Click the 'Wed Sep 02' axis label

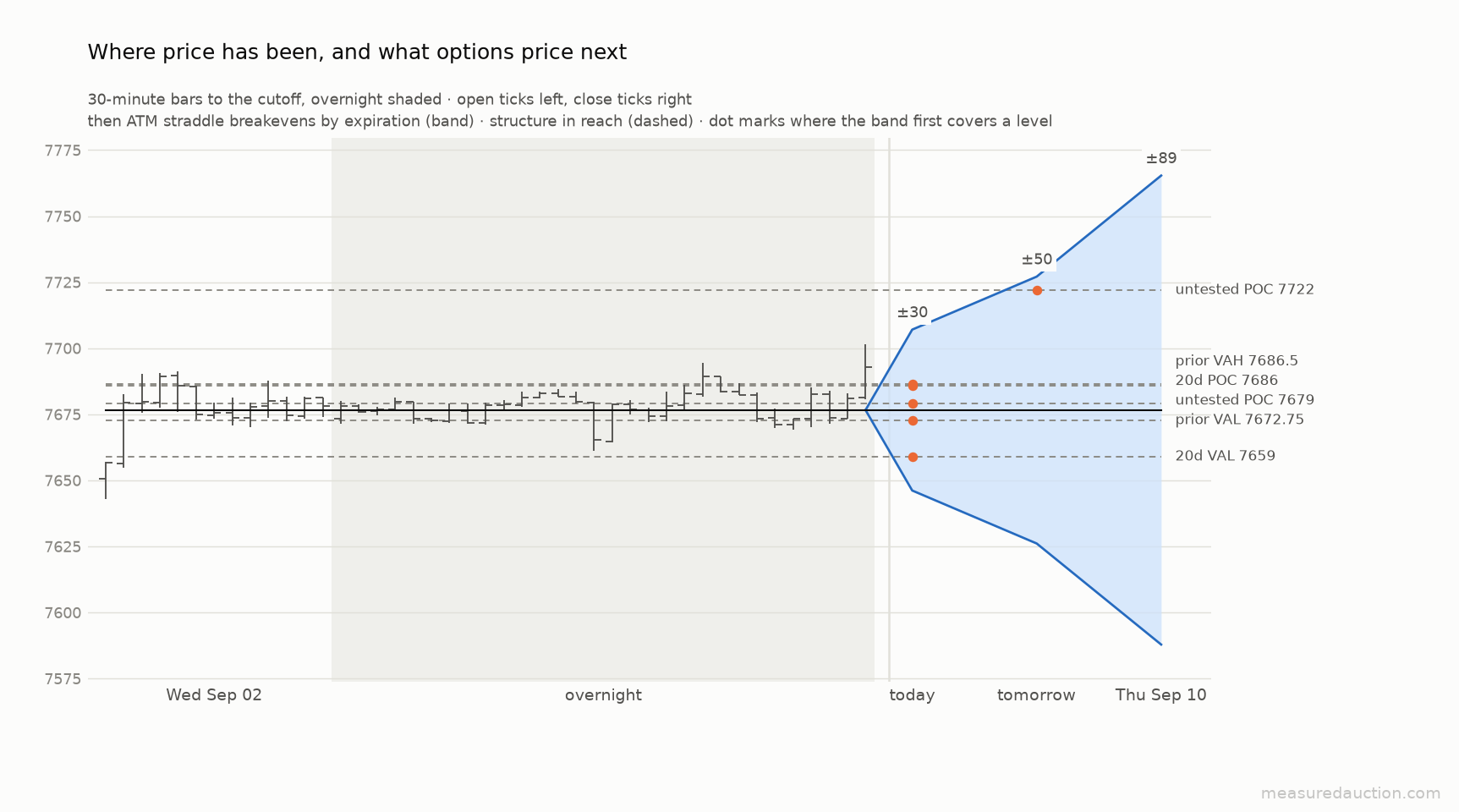pyautogui.click(x=214, y=695)
